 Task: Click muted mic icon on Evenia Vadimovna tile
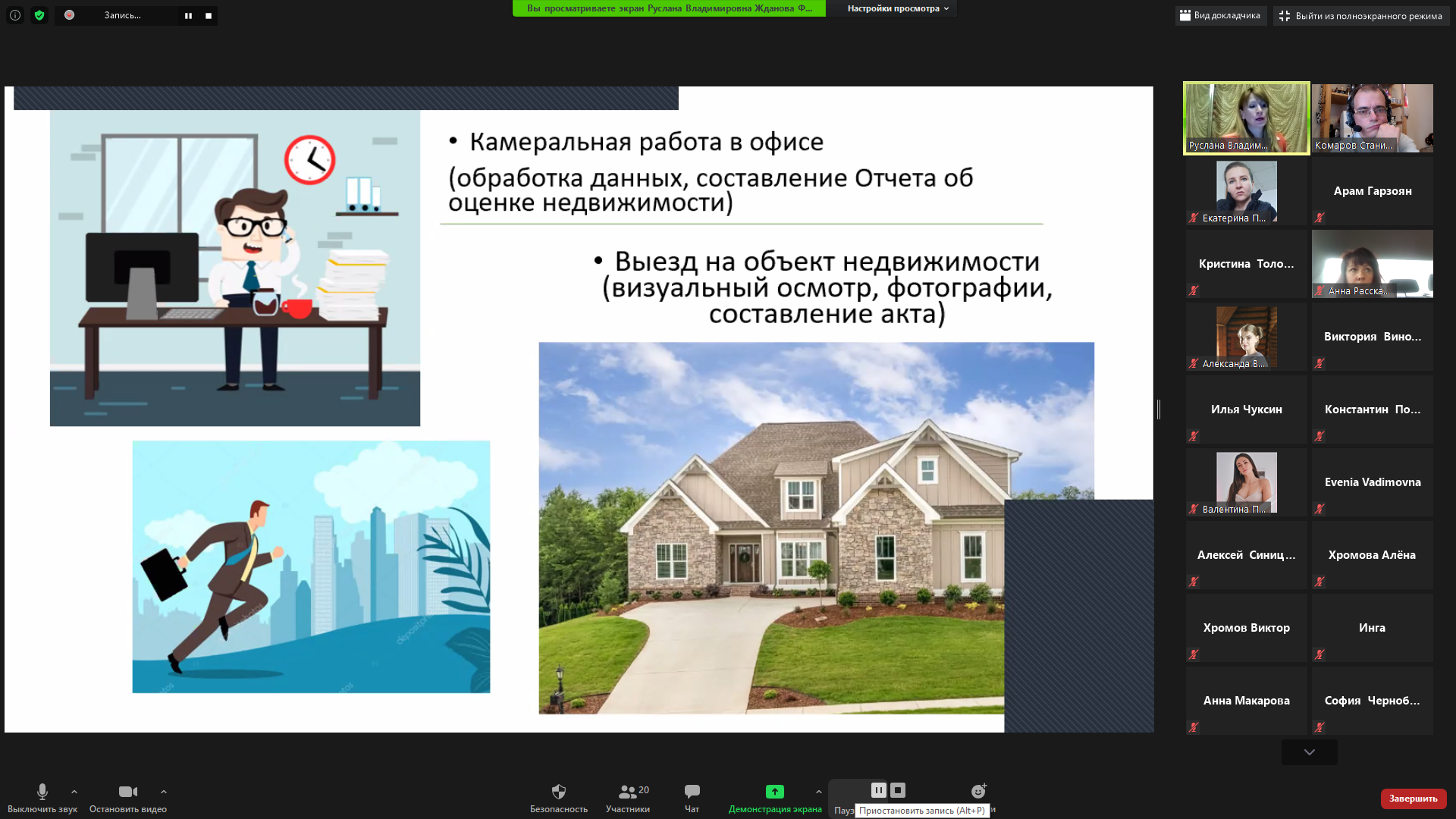pos(1319,509)
